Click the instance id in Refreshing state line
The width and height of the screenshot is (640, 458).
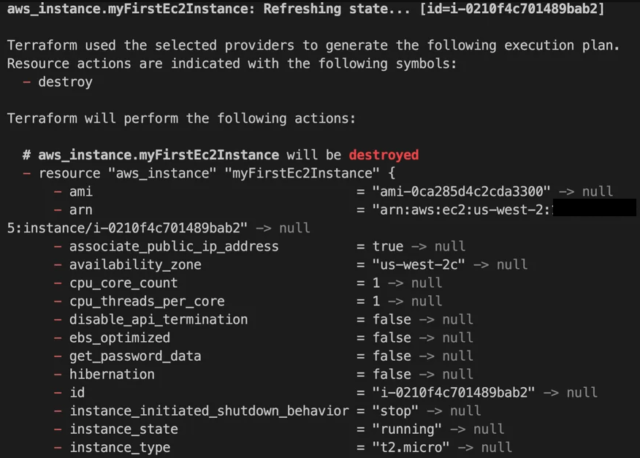click(x=512, y=9)
